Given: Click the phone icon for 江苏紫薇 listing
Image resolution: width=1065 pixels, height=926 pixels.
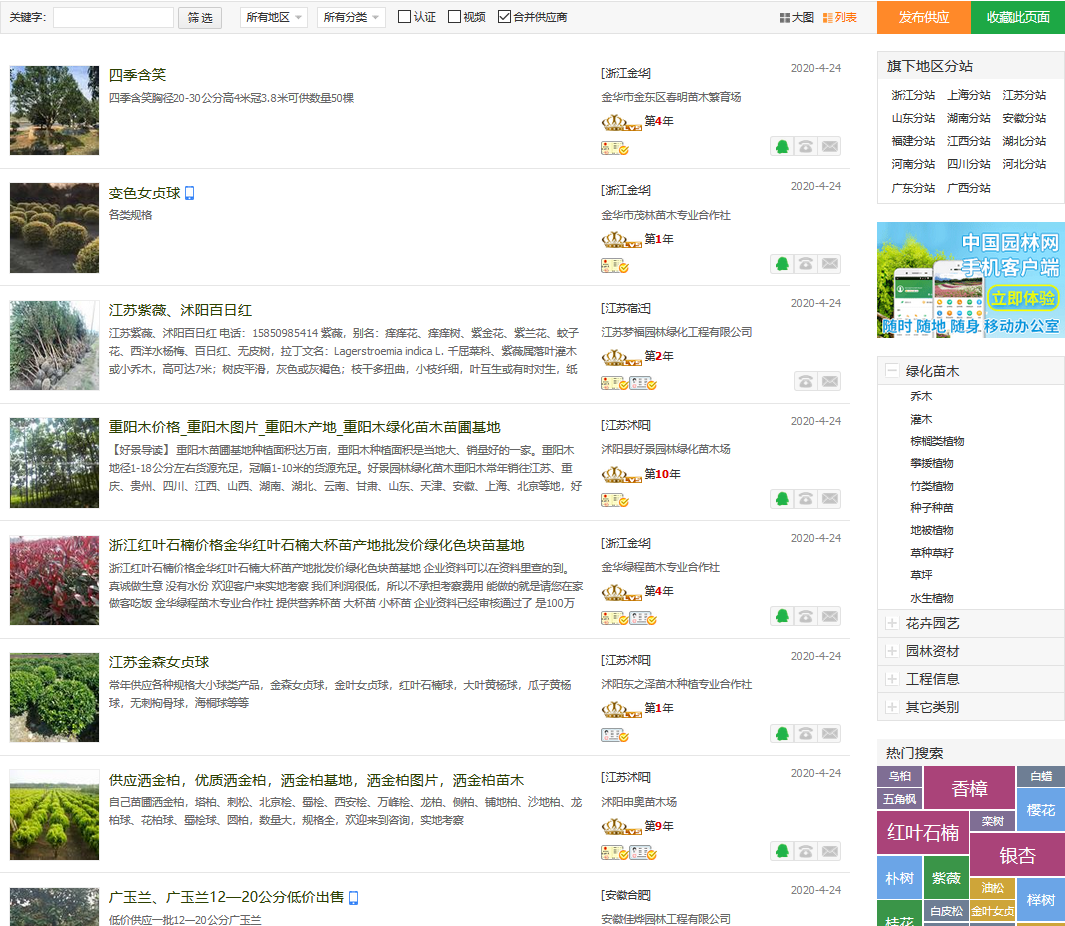Looking at the screenshot, I should click(x=806, y=381).
